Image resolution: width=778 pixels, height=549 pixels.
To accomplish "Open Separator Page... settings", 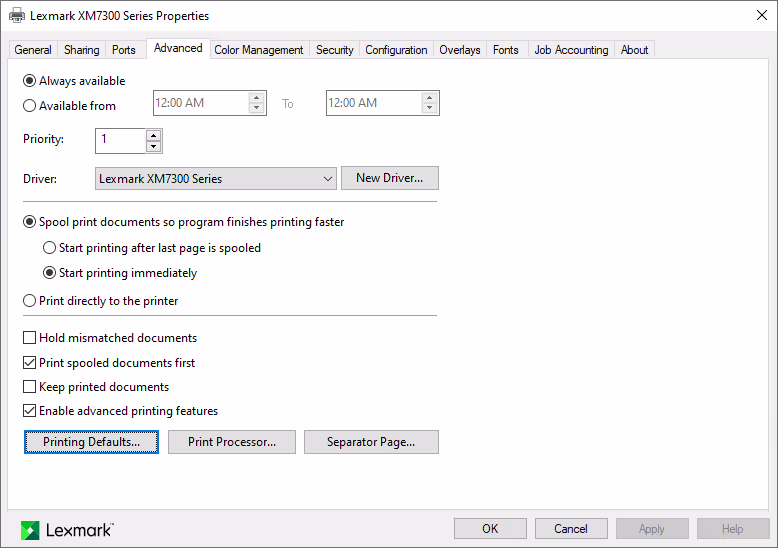I will (371, 442).
